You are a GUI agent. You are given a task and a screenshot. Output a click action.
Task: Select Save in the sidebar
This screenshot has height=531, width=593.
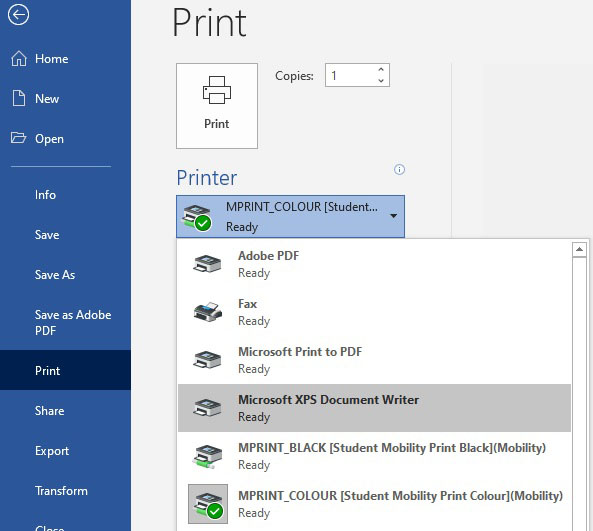[65, 235]
